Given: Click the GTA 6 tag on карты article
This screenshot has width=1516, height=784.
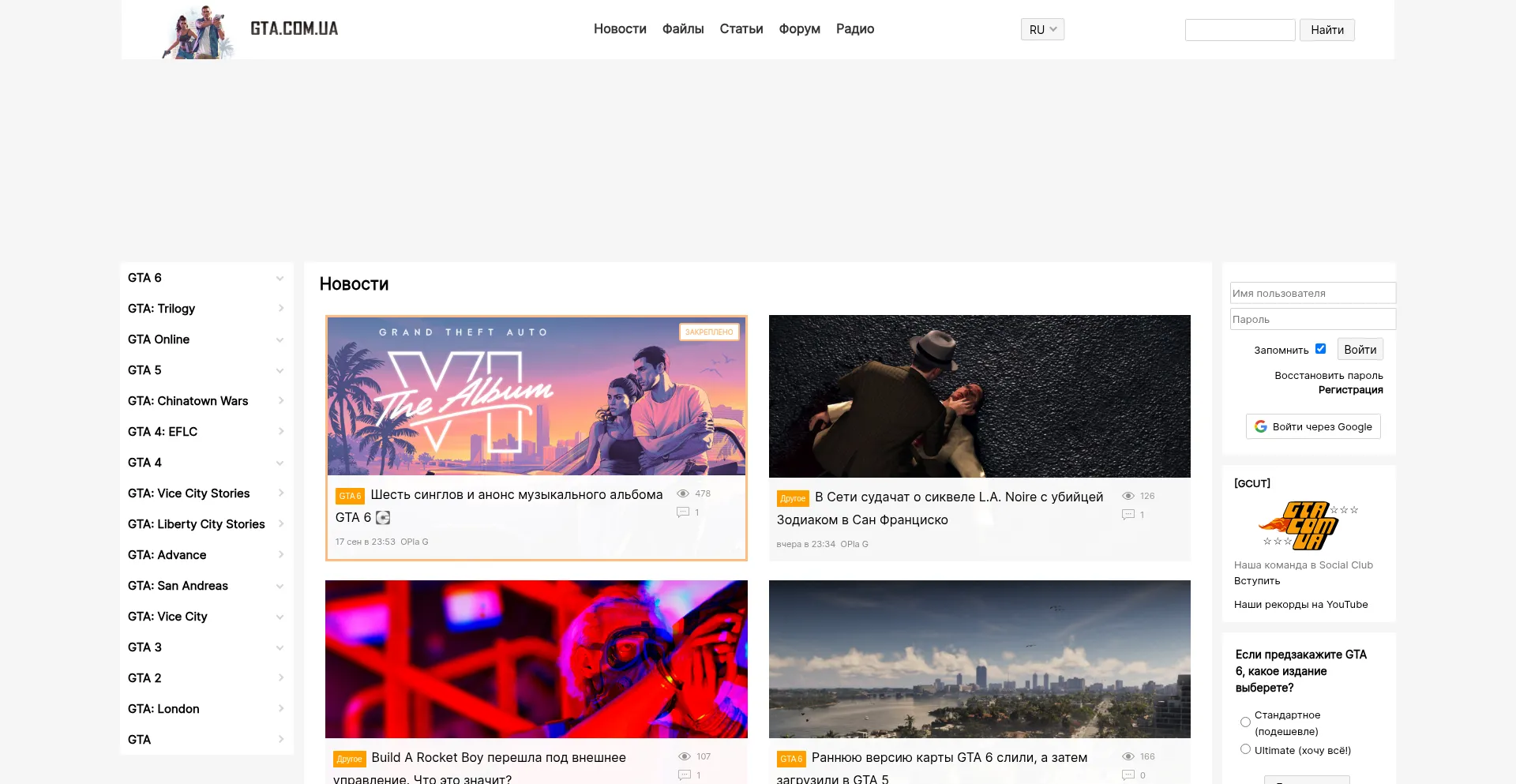Looking at the screenshot, I should tap(791, 759).
